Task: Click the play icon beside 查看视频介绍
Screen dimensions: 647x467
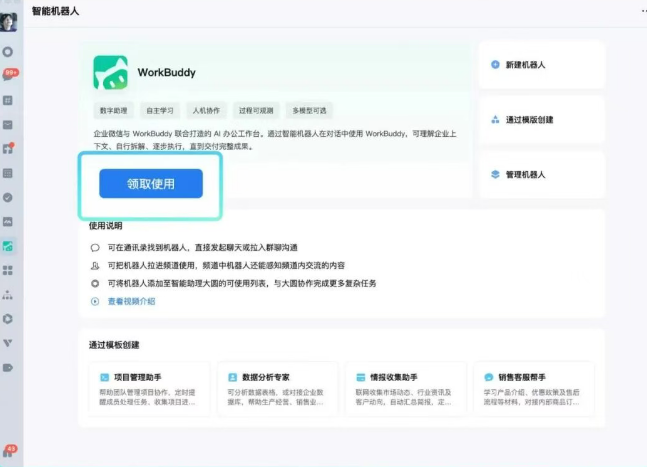Action: click(x=95, y=302)
